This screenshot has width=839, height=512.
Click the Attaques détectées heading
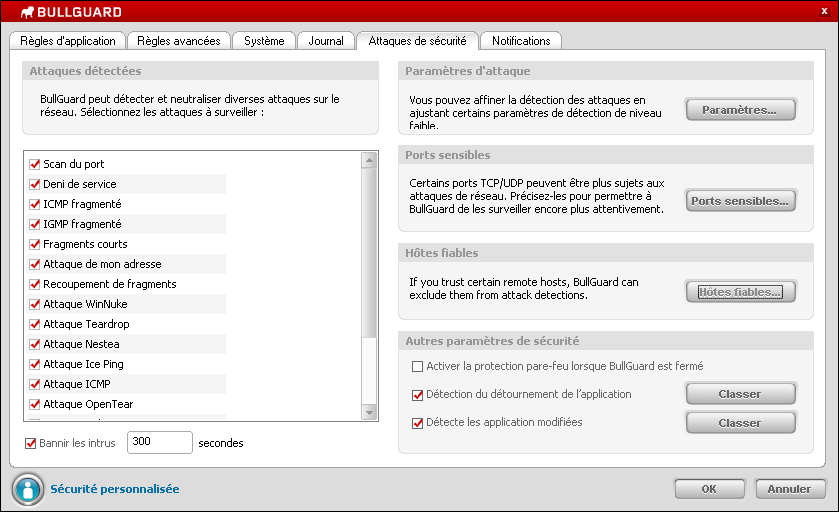click(86, 71)
